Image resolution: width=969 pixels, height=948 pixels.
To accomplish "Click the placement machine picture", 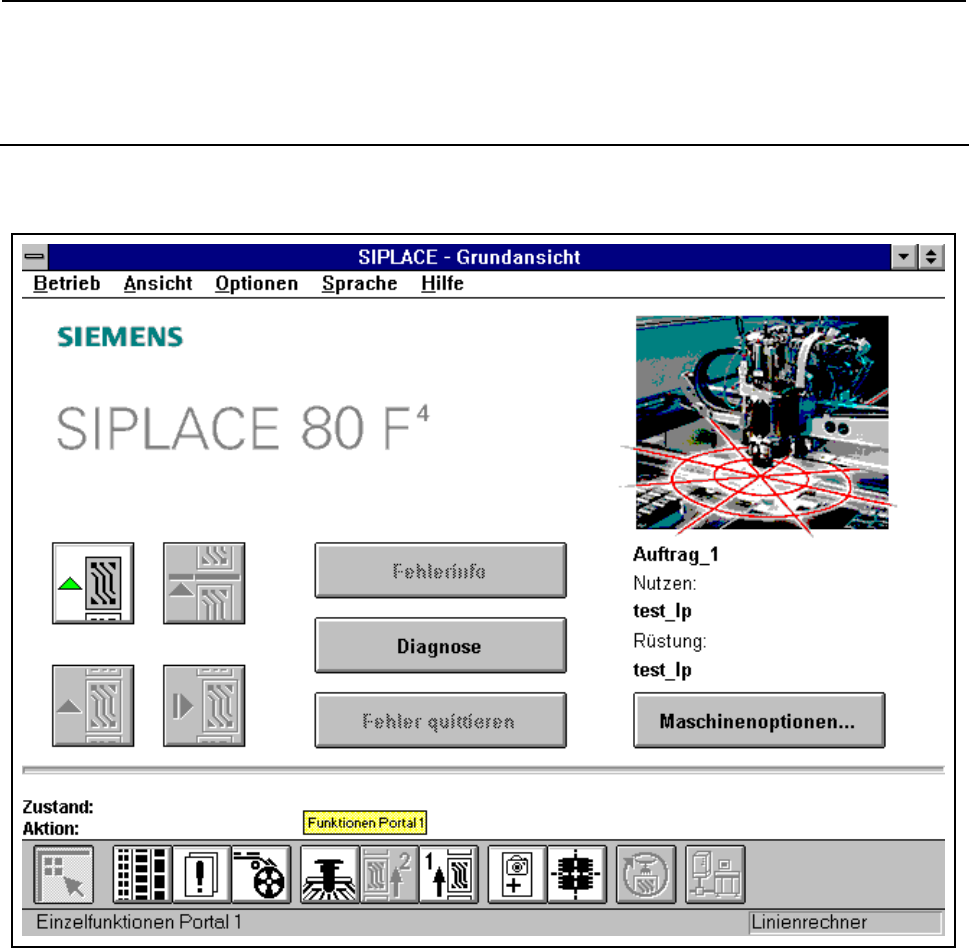I will pyautogui.click(x=761, y=422).
